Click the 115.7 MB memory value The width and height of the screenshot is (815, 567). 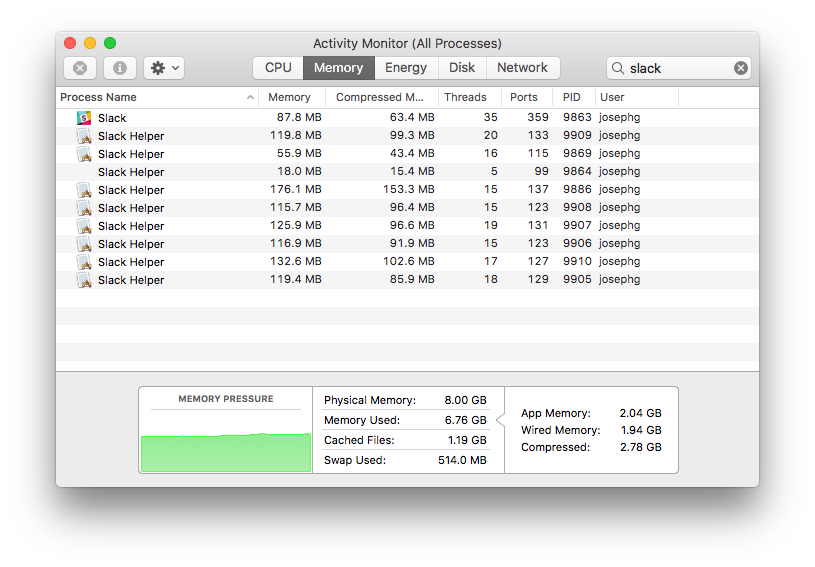296,207
